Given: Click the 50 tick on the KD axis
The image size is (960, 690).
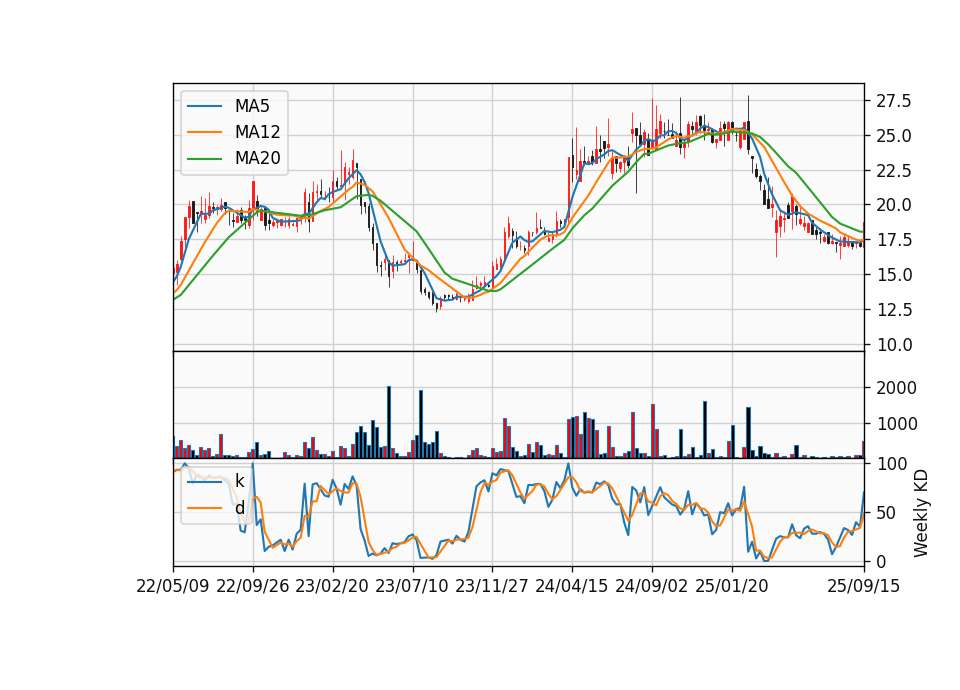Looking at the screenshot, I should (x=886, y=513).
